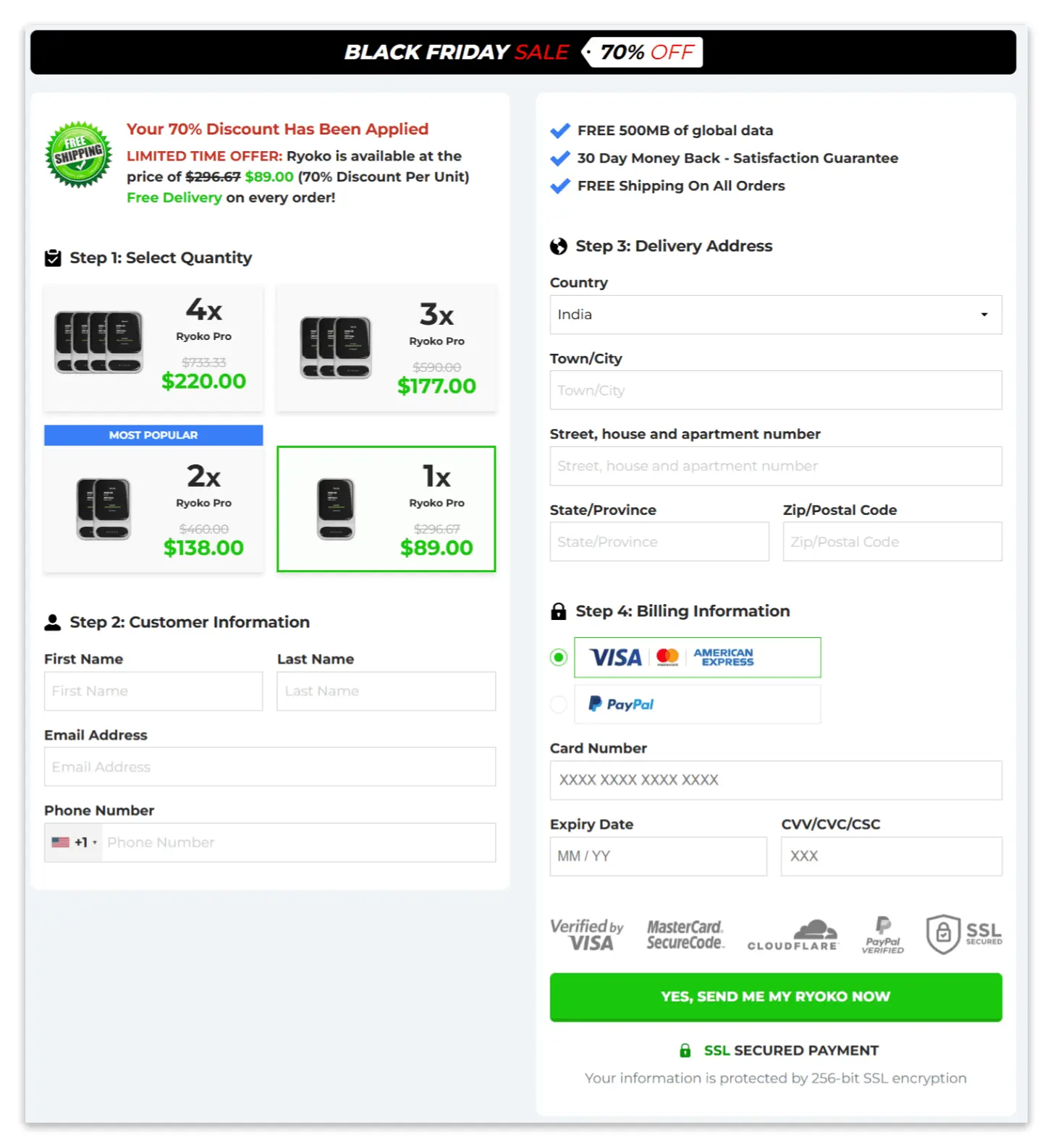Click the Free Shipping green badge

coord(78,155)
